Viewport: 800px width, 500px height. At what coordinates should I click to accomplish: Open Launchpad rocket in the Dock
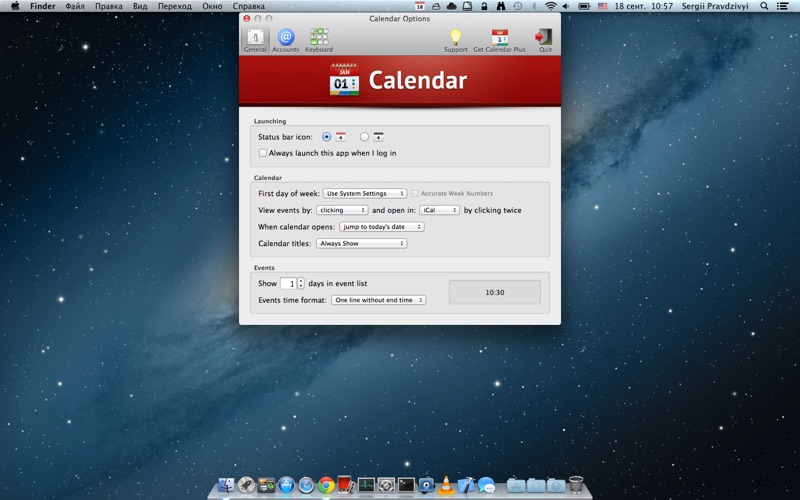point(246,485)
